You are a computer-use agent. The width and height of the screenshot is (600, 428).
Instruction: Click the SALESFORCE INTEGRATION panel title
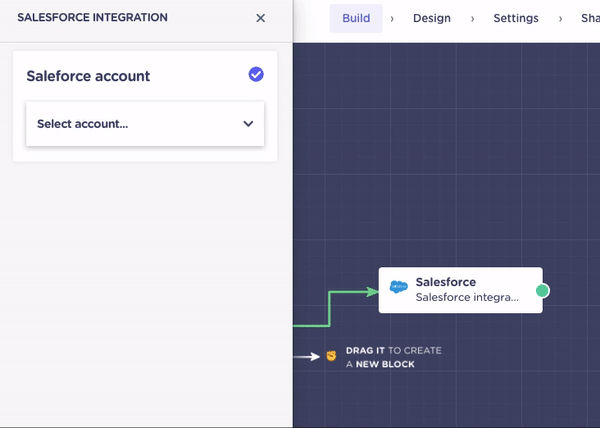pos(92,18)
